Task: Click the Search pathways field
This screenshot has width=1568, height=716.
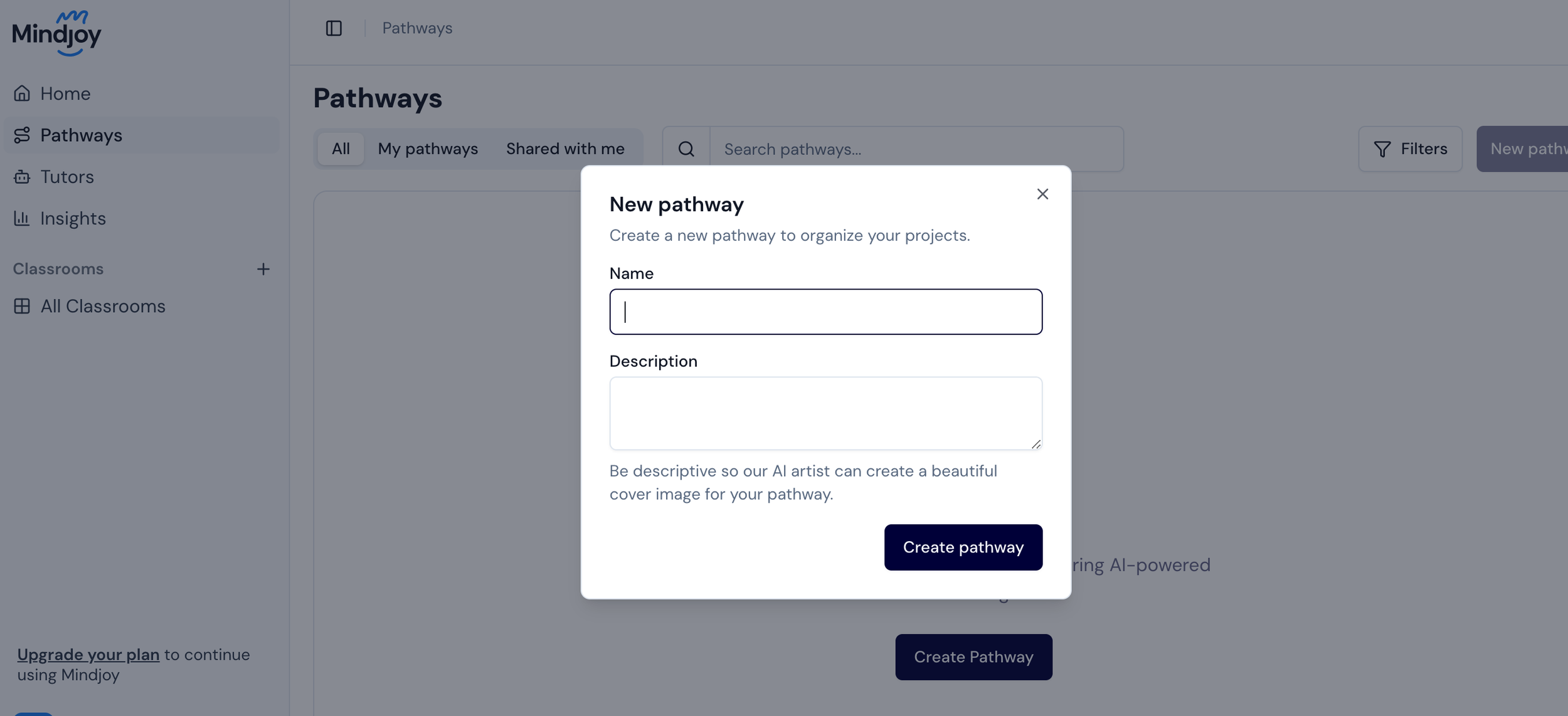Action: [x=916, y=149]
